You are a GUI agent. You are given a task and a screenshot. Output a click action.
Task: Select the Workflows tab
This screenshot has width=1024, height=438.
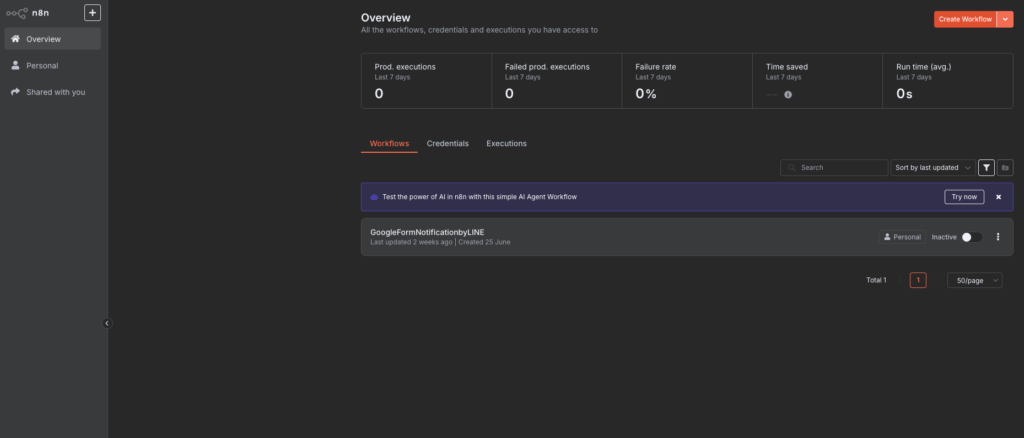click(x=389, y=144)
